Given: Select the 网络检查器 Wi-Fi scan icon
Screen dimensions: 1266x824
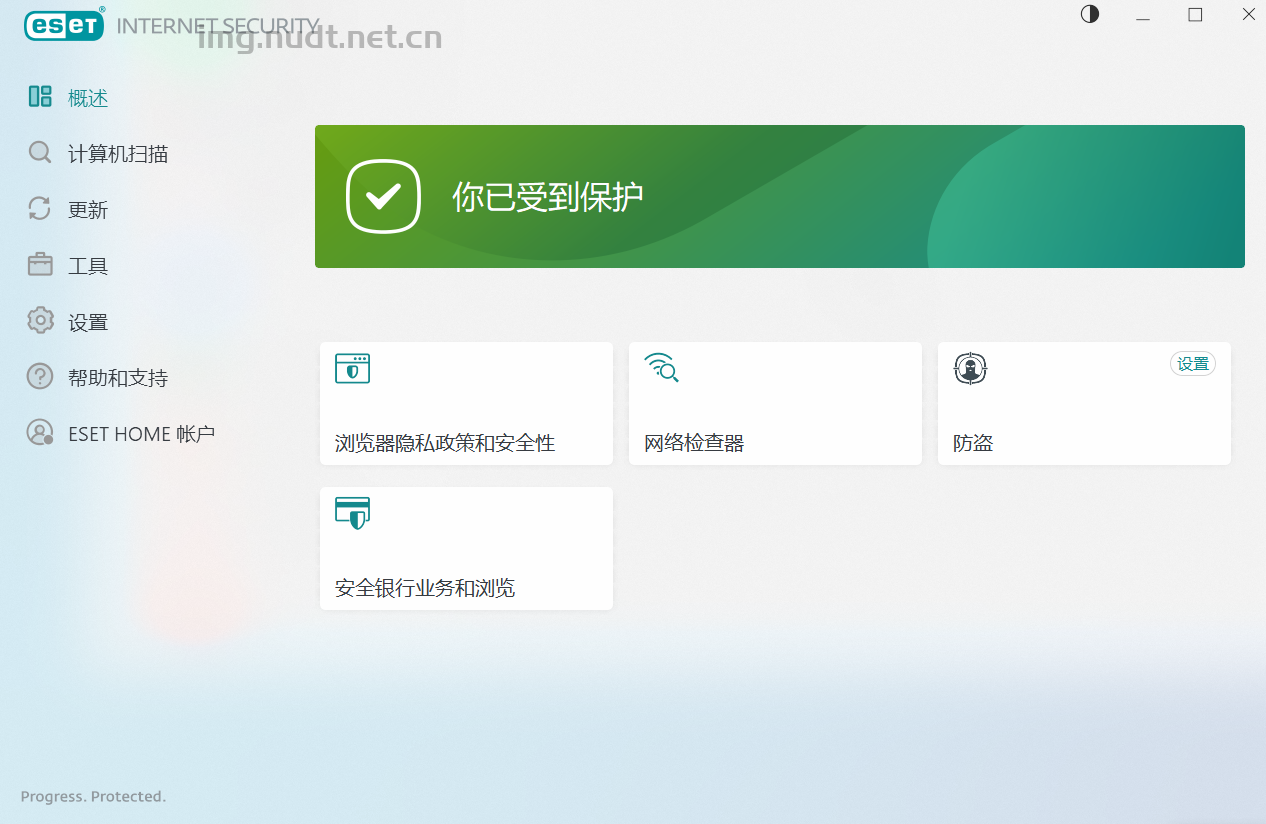Looking at the screenshot, I should [x=662, y=368].
